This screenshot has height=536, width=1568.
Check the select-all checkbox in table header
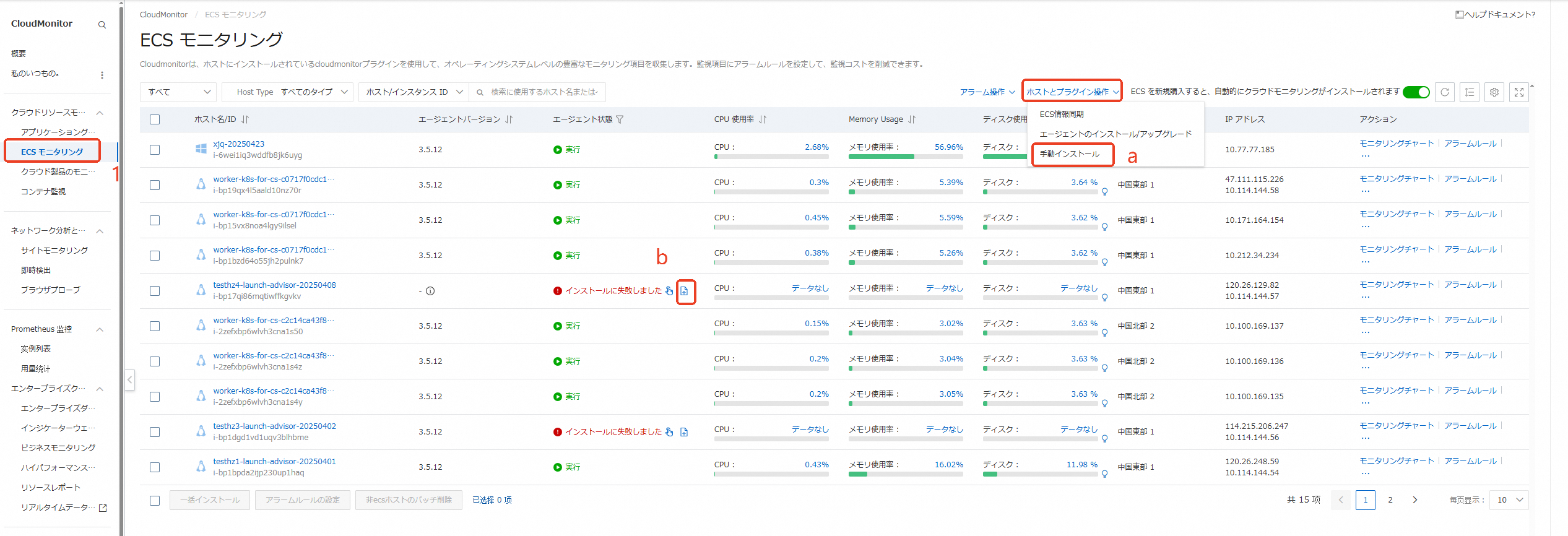tap(155, 119)
